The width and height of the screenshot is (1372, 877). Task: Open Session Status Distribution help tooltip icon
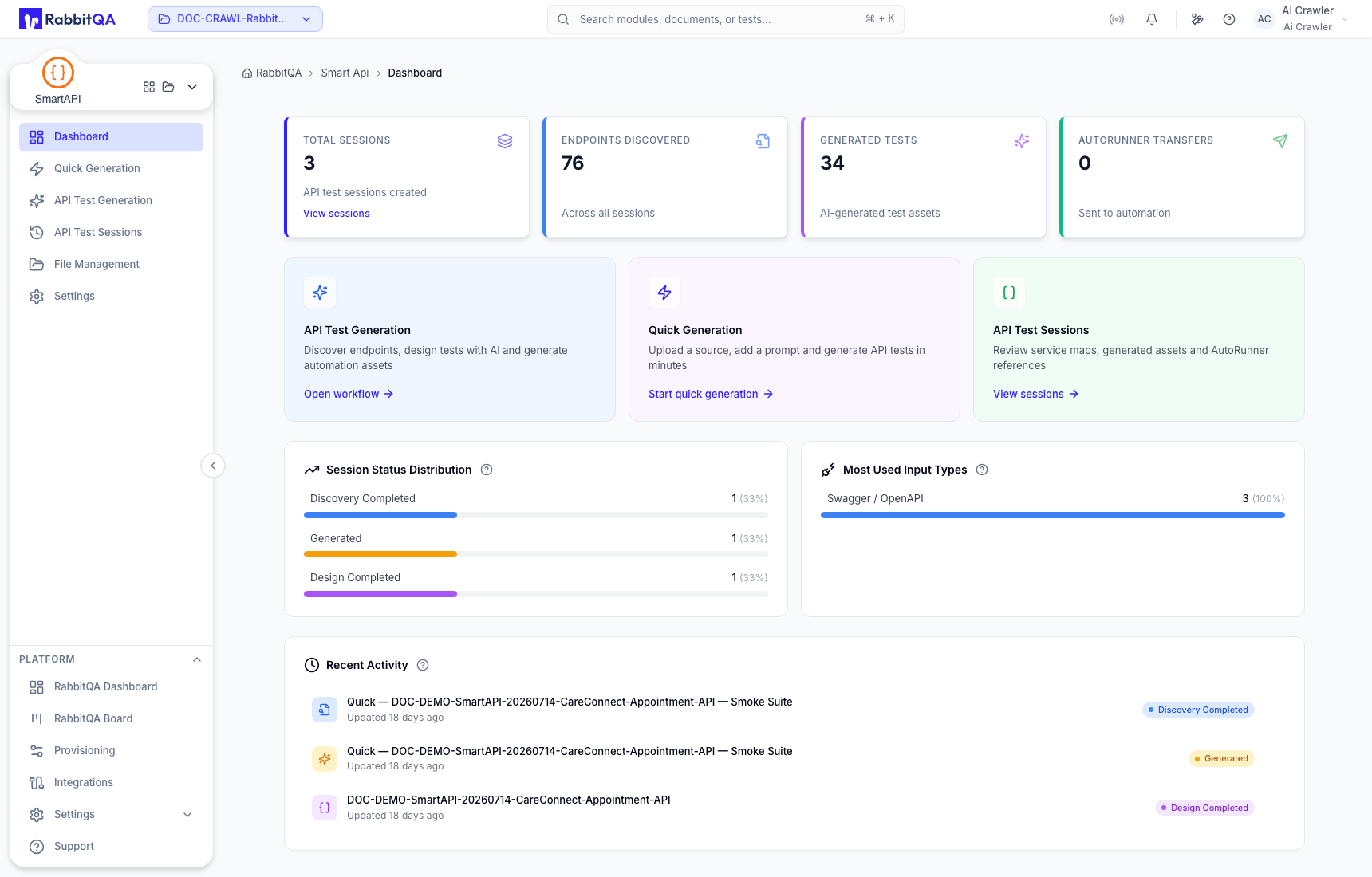tap(487, 470)
